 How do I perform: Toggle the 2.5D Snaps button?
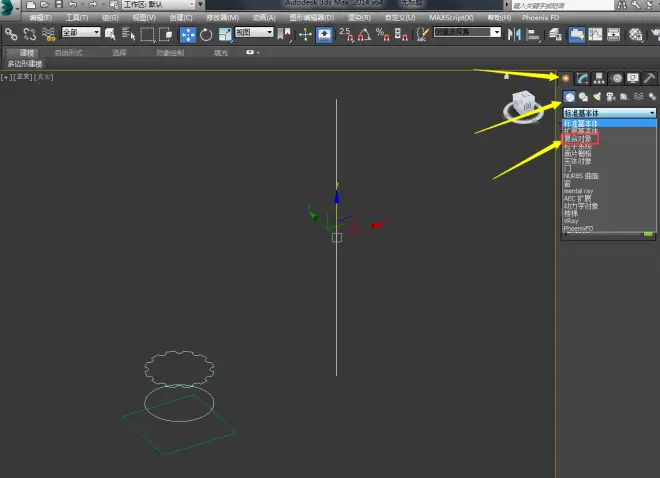point(346,34)
